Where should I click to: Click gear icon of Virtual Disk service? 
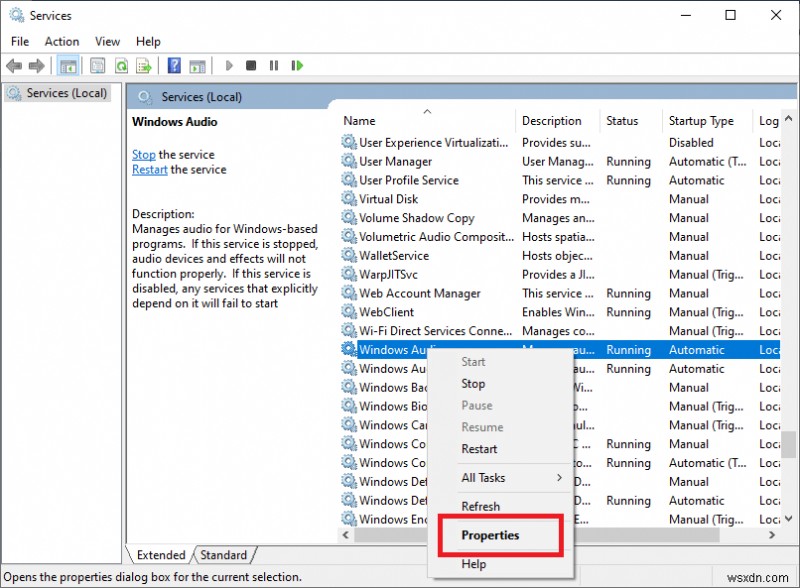coord(349,199)
